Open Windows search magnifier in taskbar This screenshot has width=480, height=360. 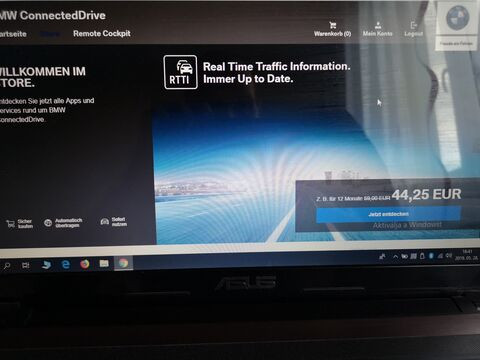(x=7, y=266)
